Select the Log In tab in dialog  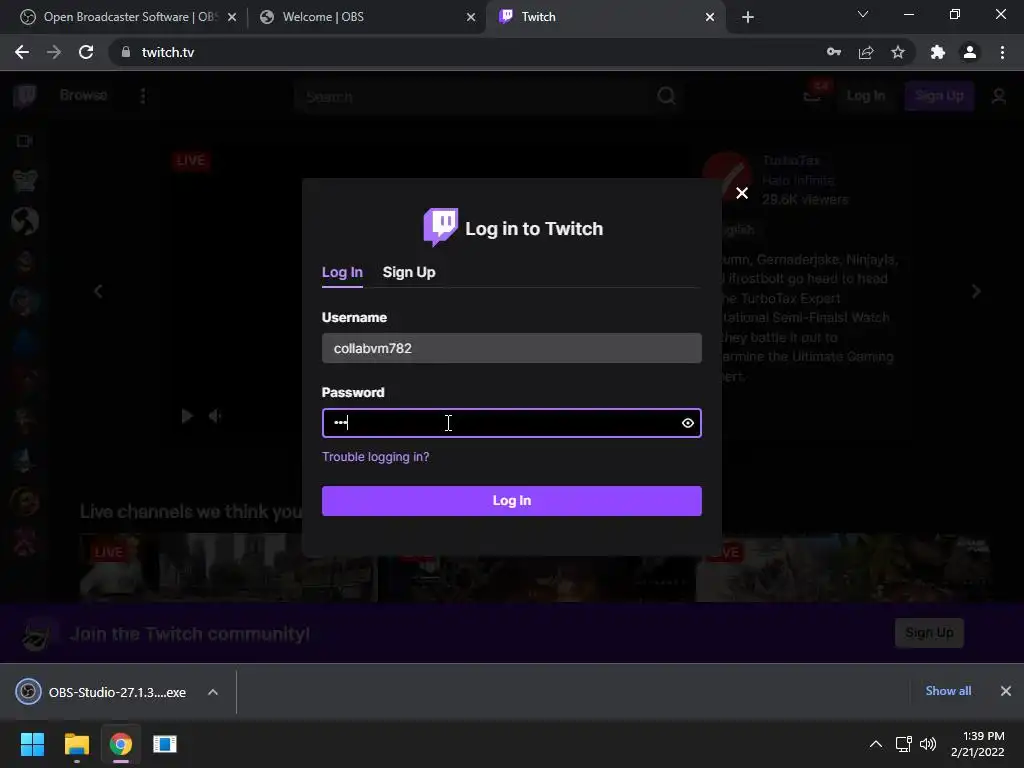(342, 272)
